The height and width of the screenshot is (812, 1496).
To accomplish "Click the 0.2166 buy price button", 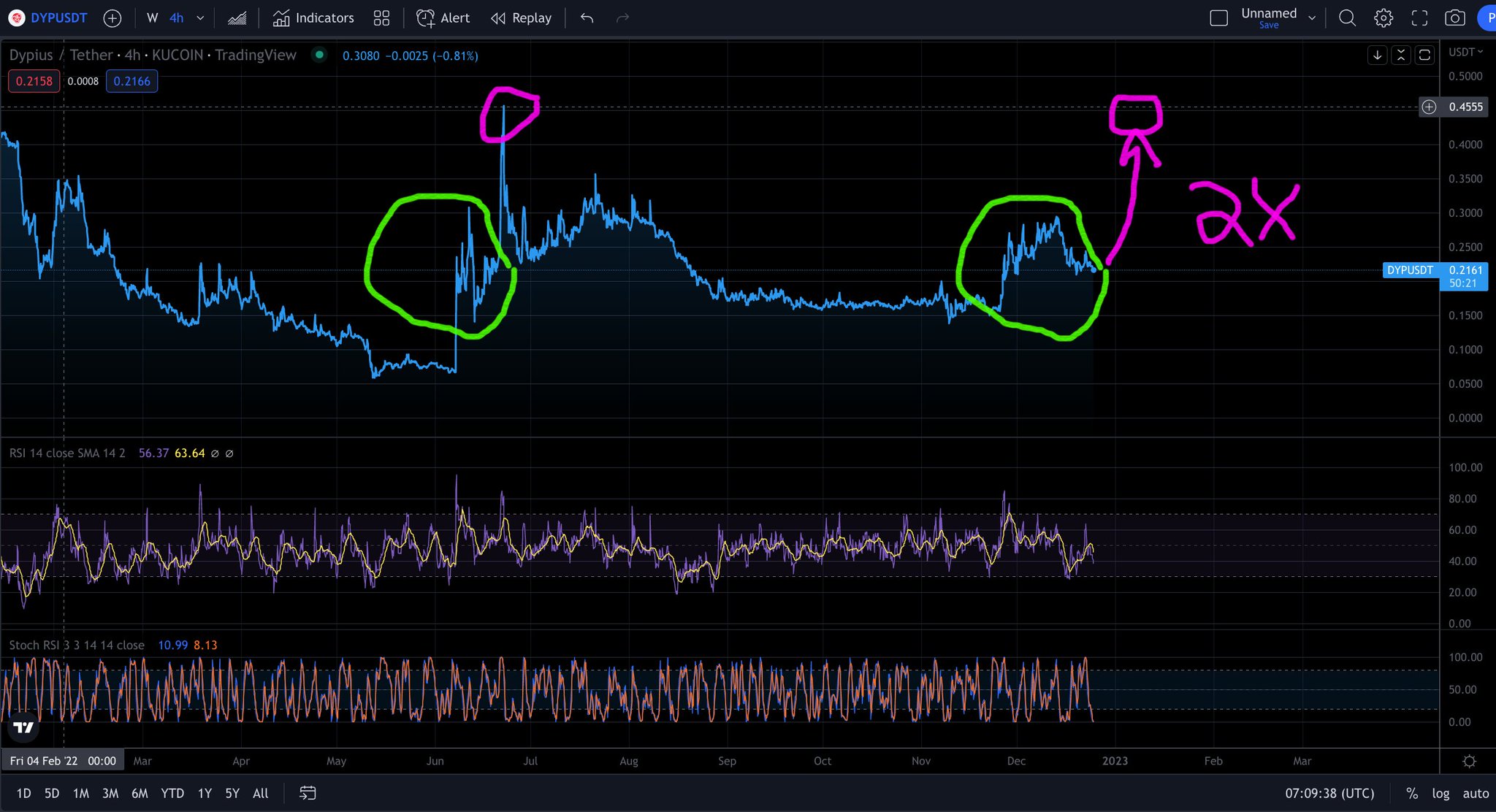I will point(131,81).
